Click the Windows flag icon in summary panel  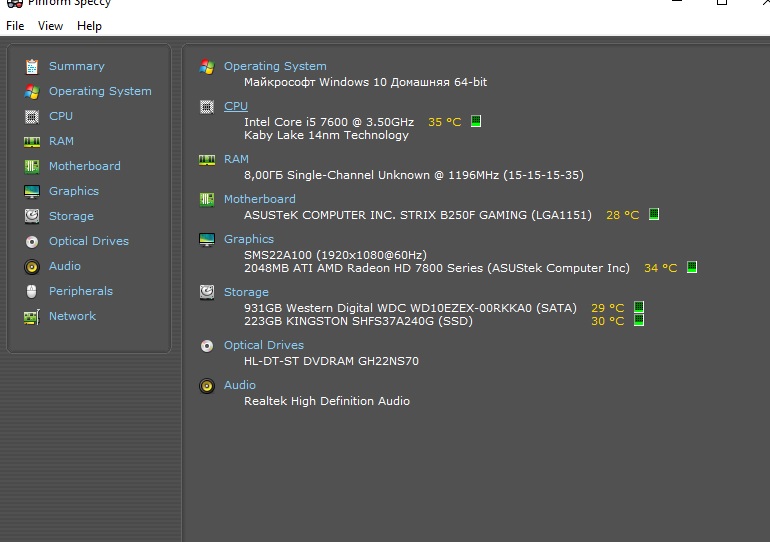coord(207,67)
